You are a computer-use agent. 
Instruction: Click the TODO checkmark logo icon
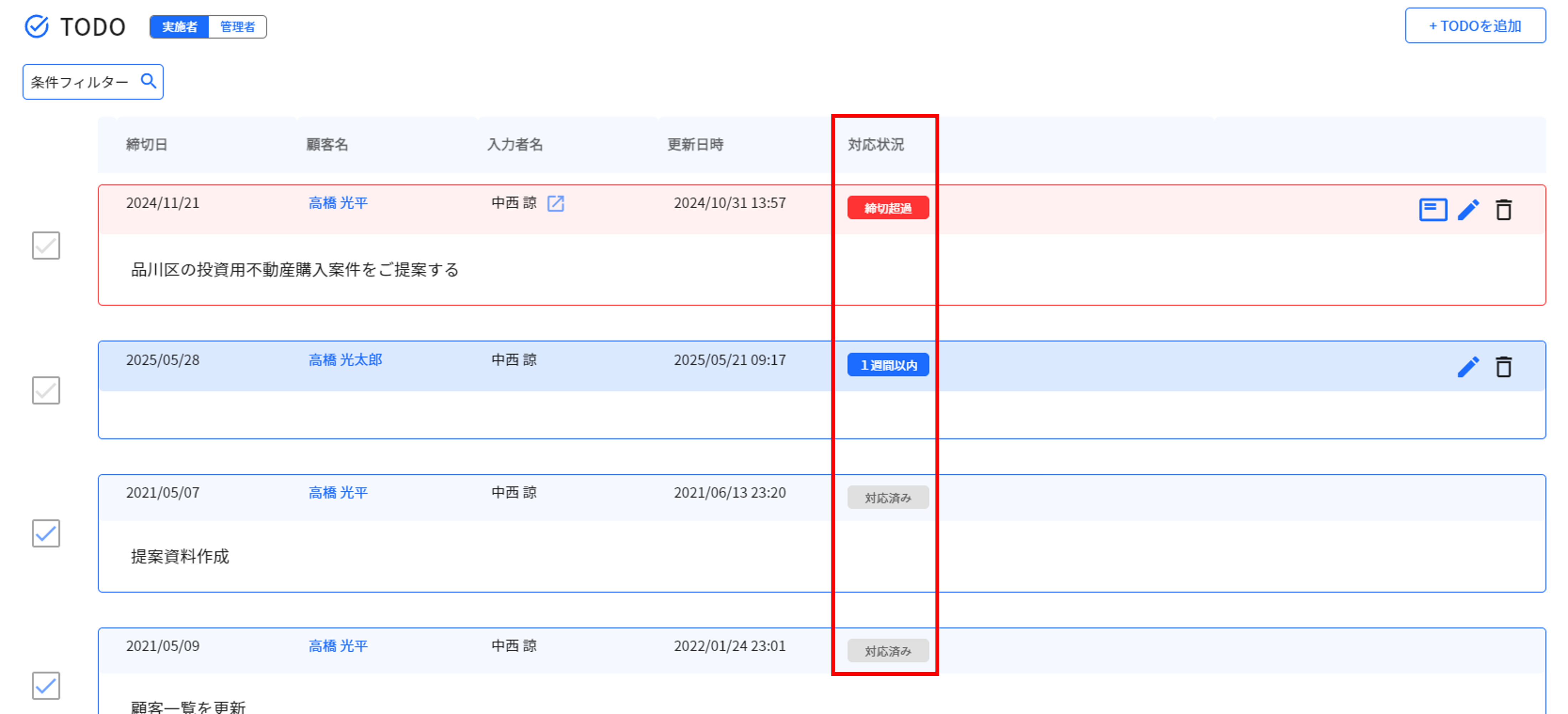click(36, 26)
